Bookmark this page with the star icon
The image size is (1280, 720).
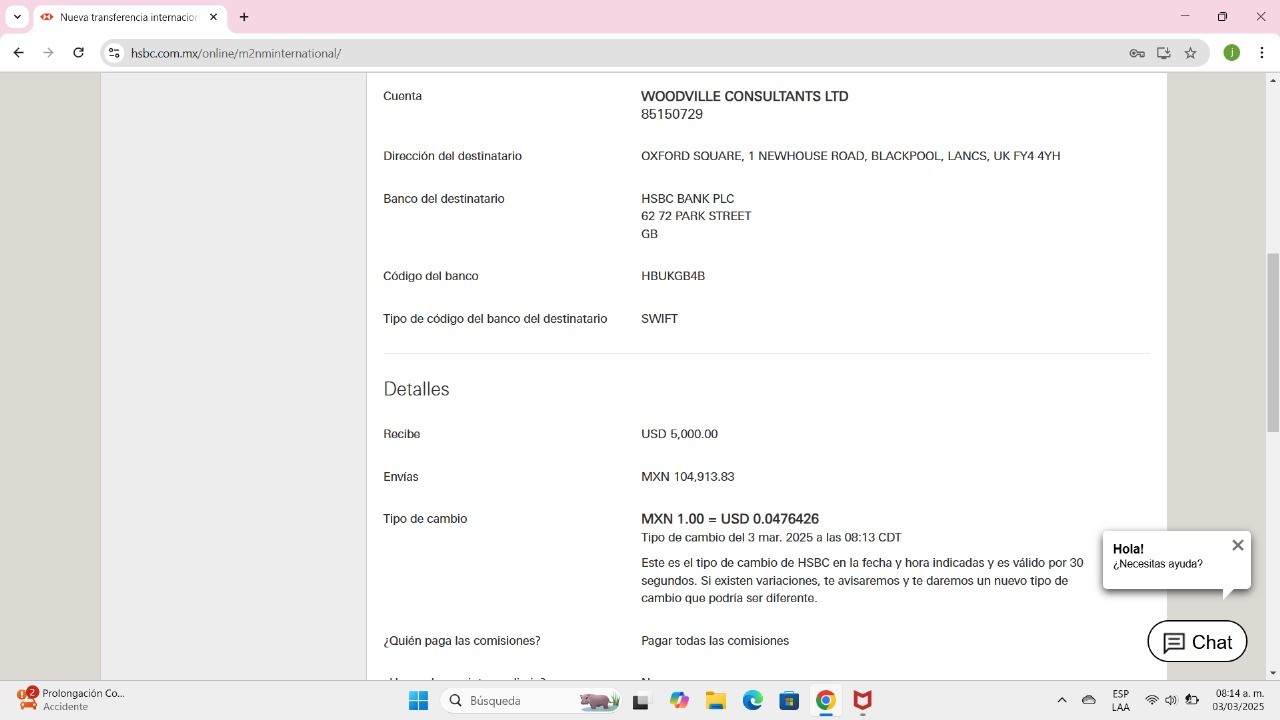tap(1190, 53)
